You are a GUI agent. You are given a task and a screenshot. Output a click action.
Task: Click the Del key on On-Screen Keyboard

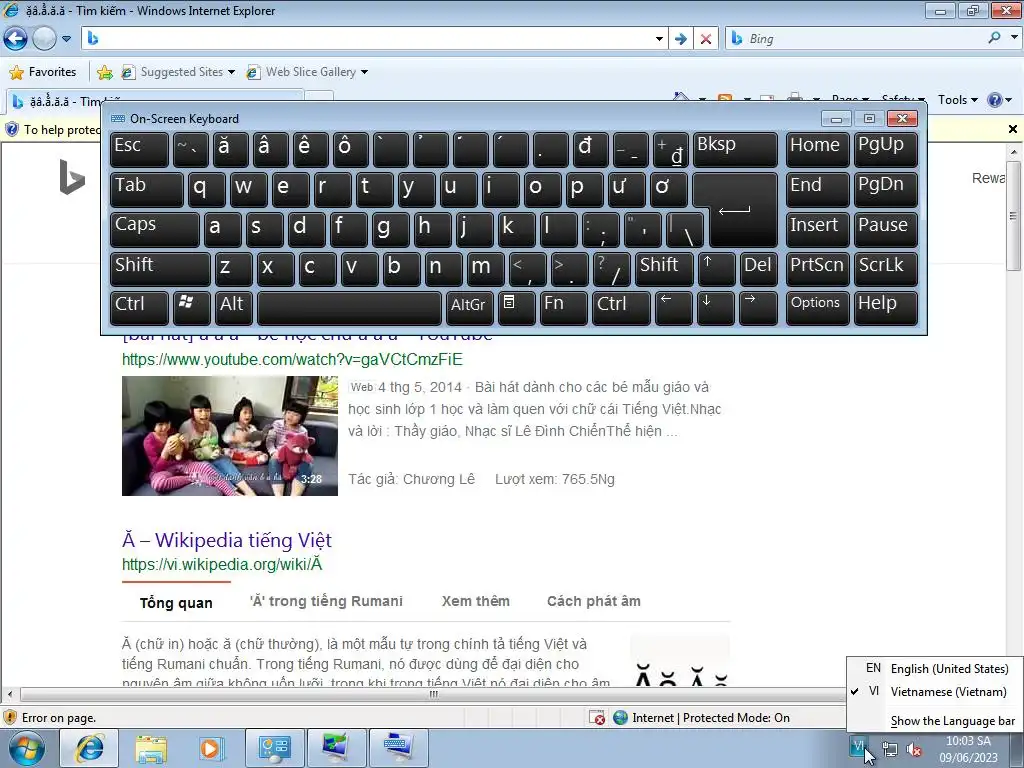(x=758, y=269)
